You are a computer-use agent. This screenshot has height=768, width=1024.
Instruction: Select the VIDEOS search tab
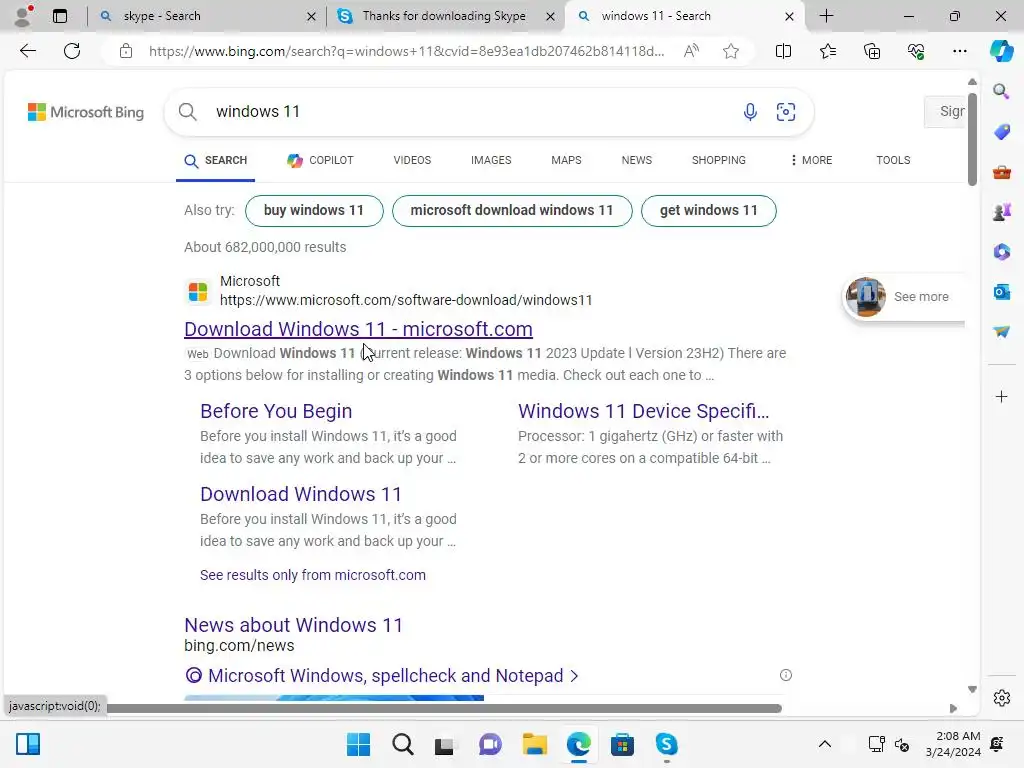[412, 160]
